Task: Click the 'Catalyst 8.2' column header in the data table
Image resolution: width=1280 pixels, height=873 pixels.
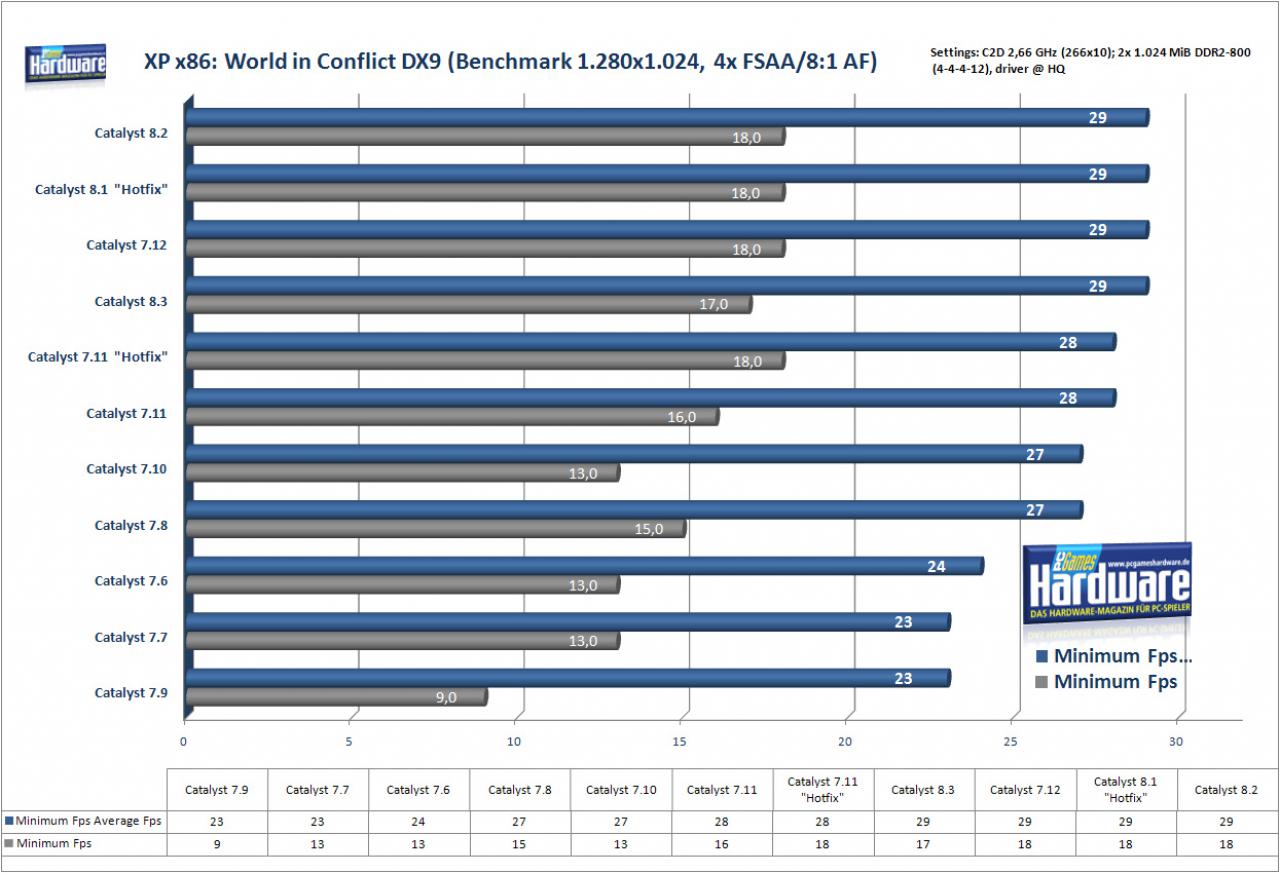Action: click(x=1227, y=790)
